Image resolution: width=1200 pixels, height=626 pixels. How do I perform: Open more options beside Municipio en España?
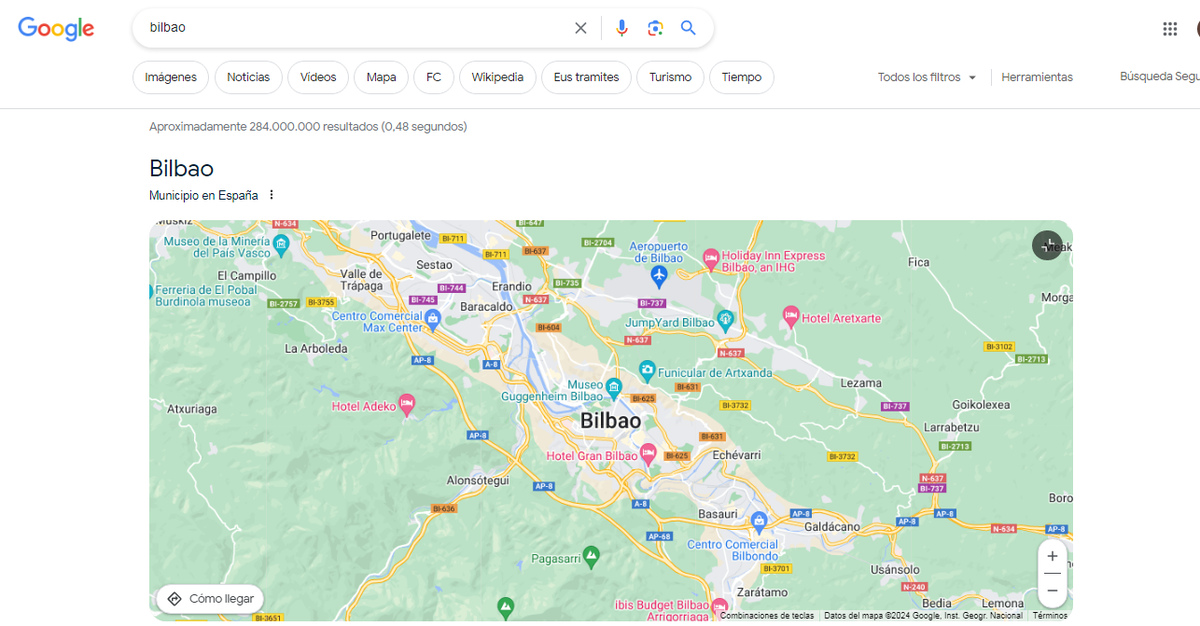[271, 195]
